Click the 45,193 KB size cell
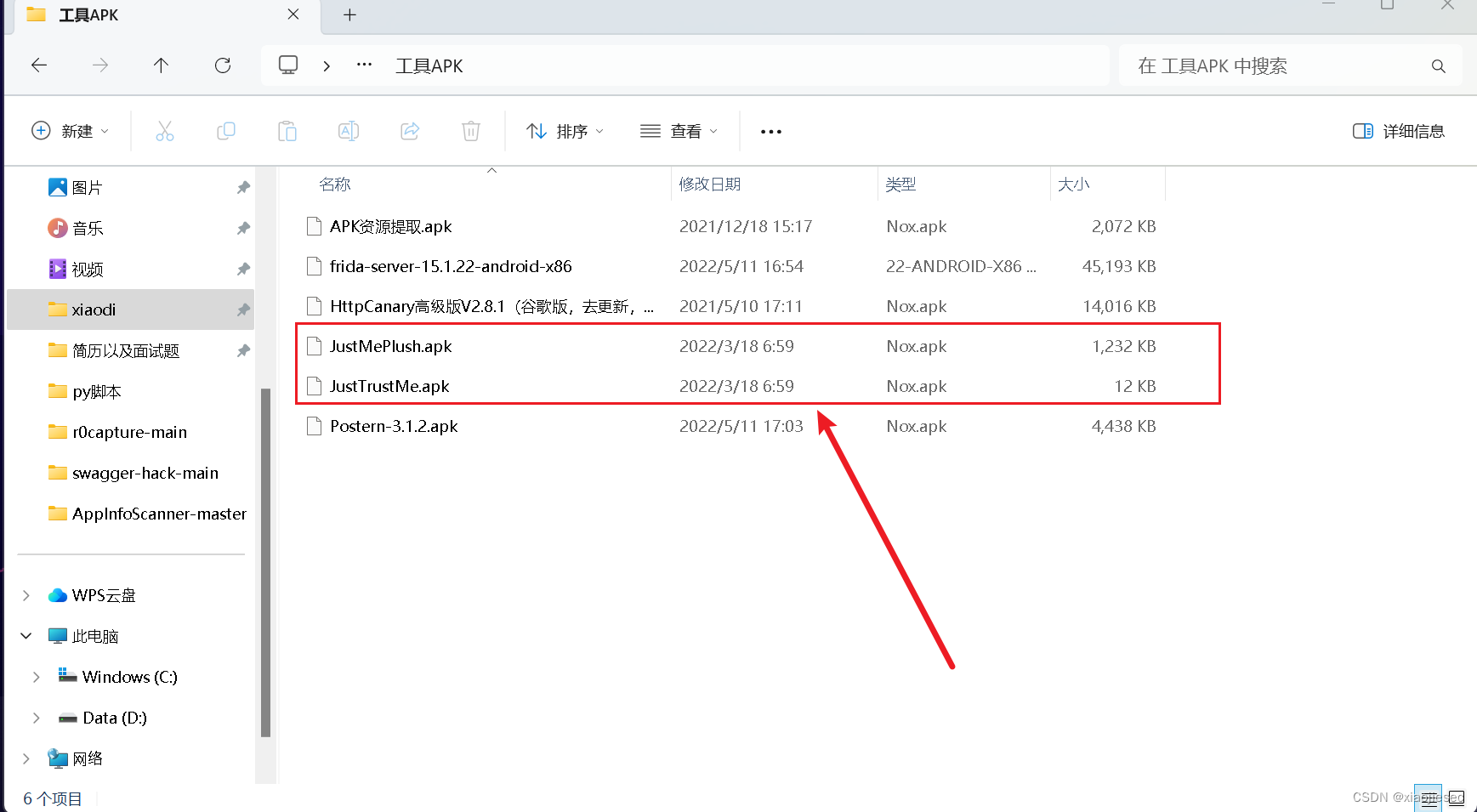Viewport: 1477px width, 812px height. [1119, 266]
